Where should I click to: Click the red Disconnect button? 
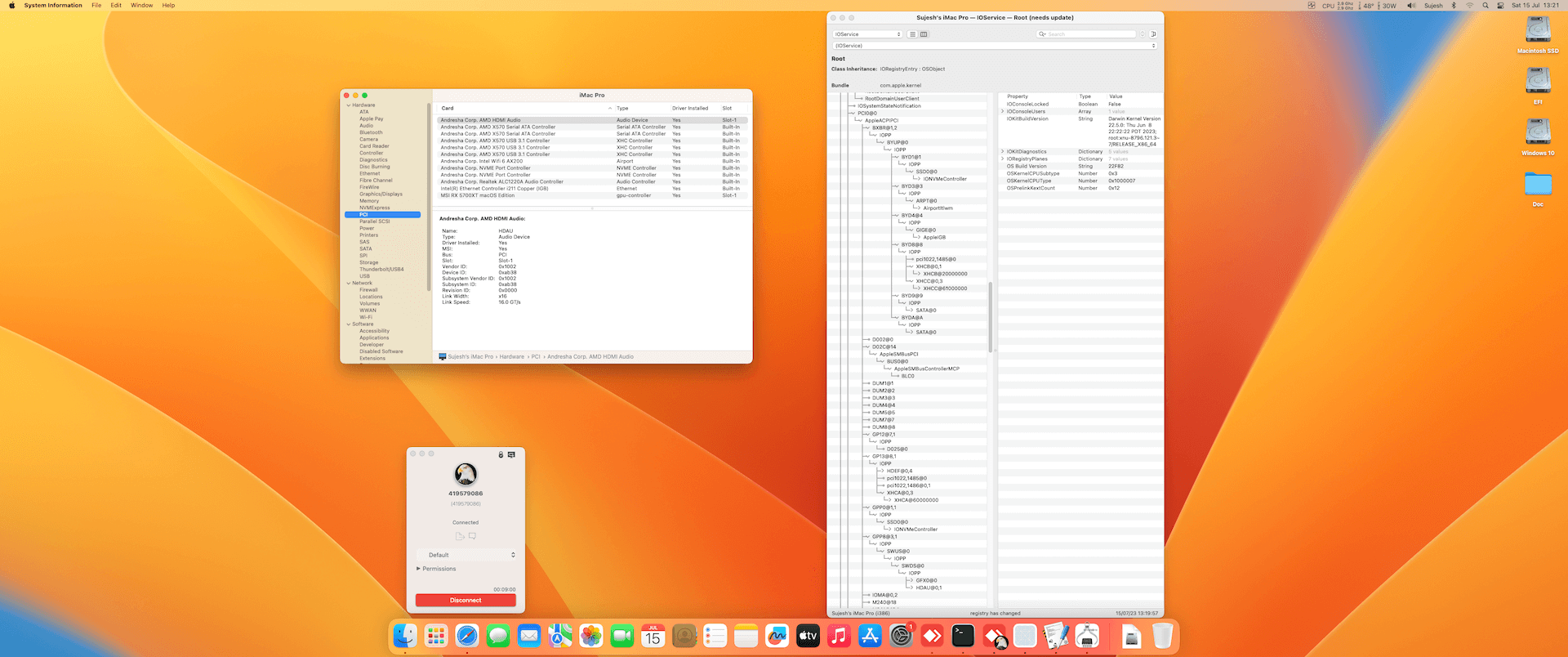pos(465,601)
